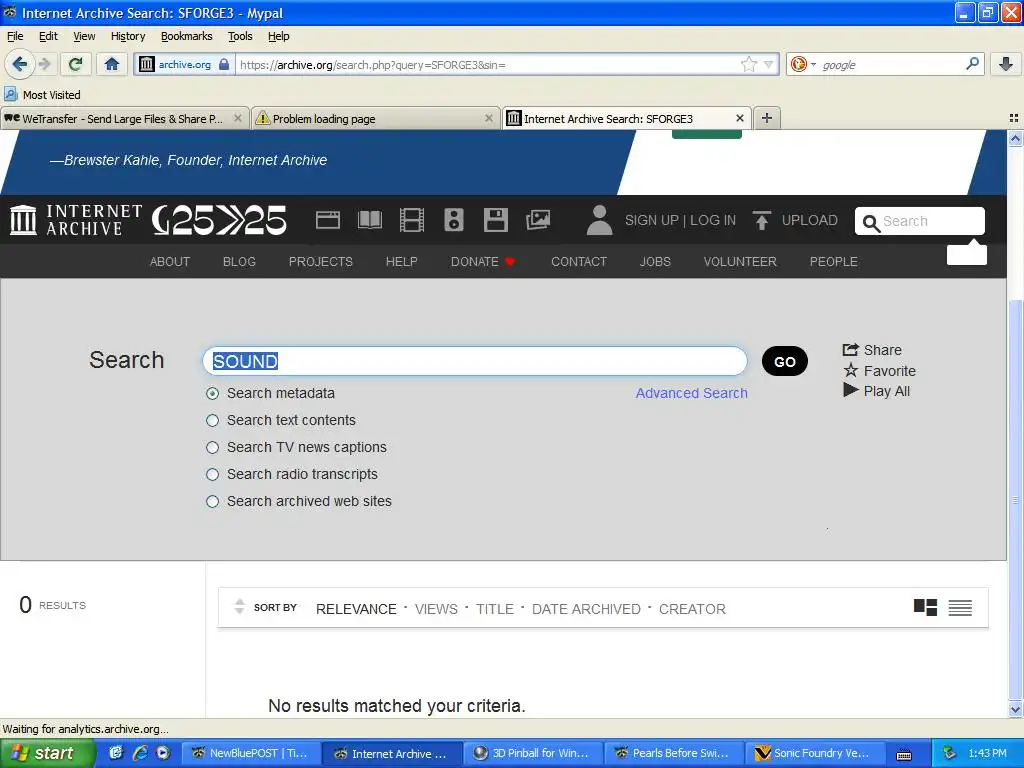Click LOG IN link
This screenshot has height=768, width=1024.
click(x=713, y=220)
